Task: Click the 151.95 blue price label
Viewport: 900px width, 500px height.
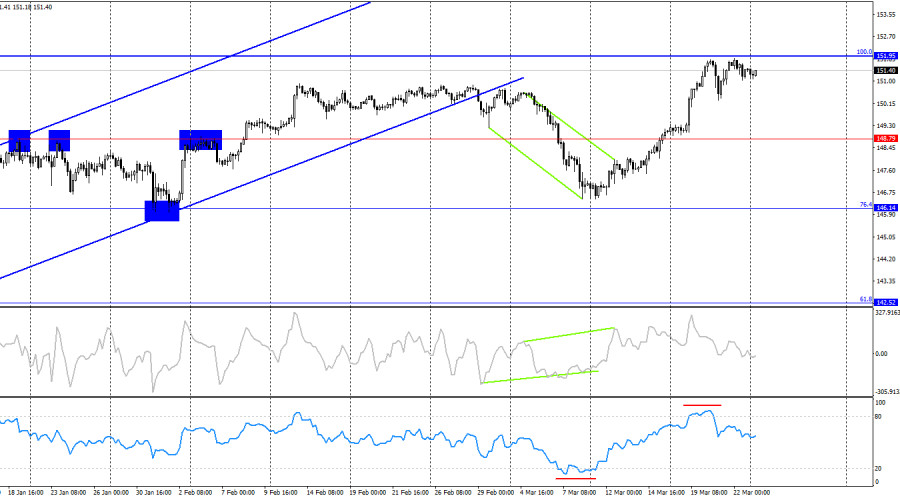Action: [885, 56]
